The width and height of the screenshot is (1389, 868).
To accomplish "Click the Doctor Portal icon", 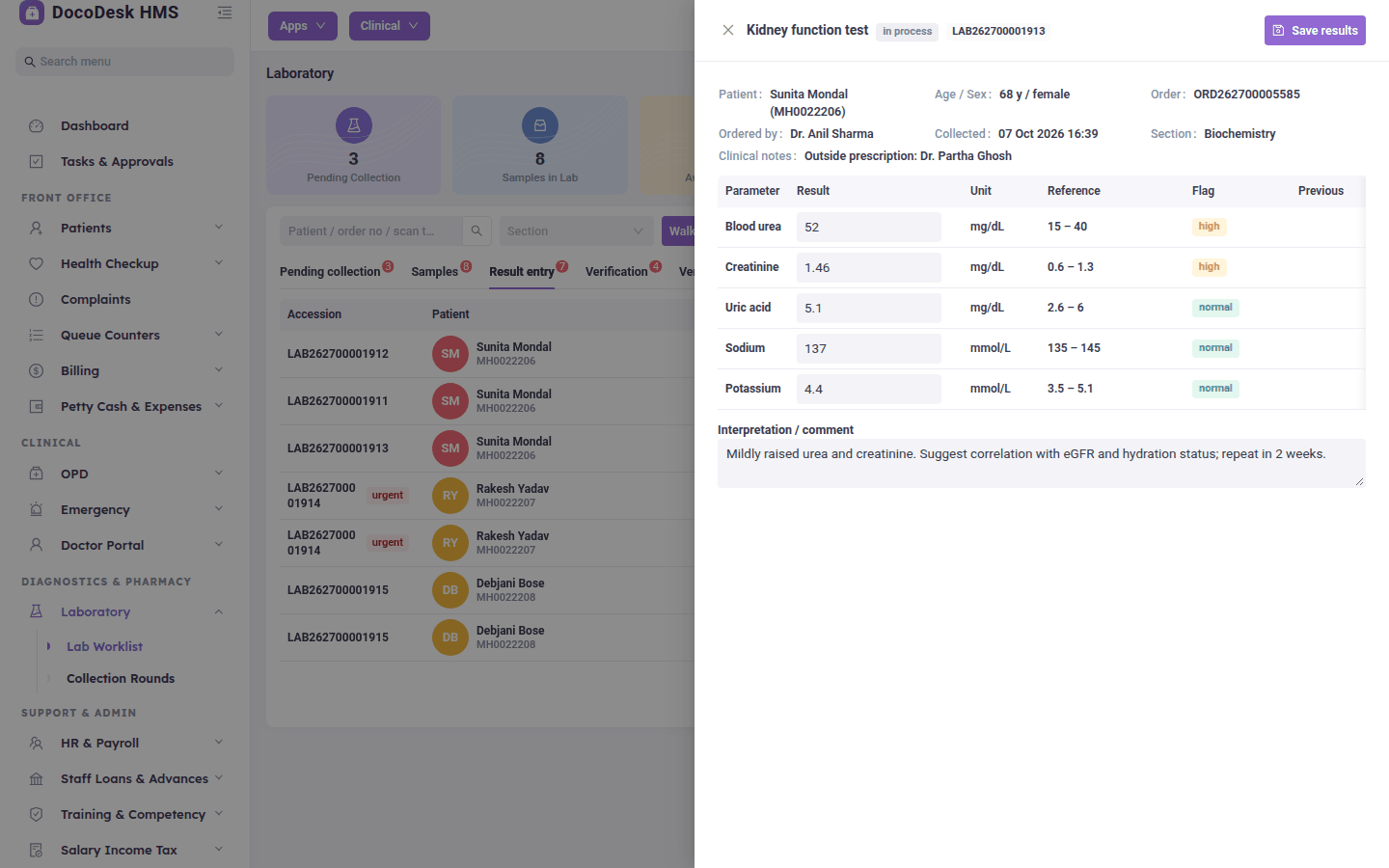I will tap(37, 545).
